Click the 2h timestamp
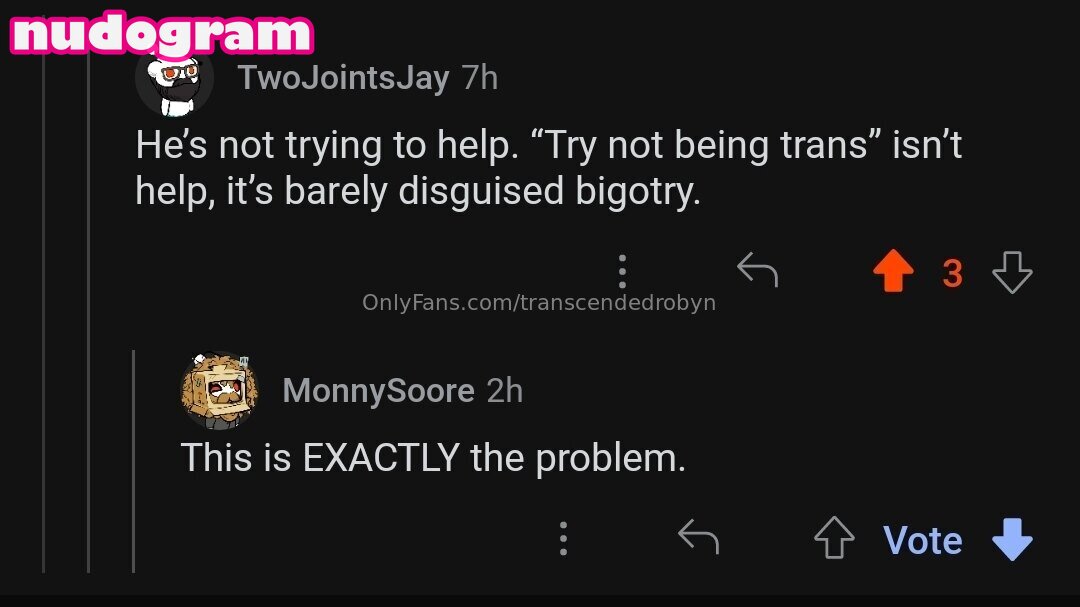 click(505, 391)
